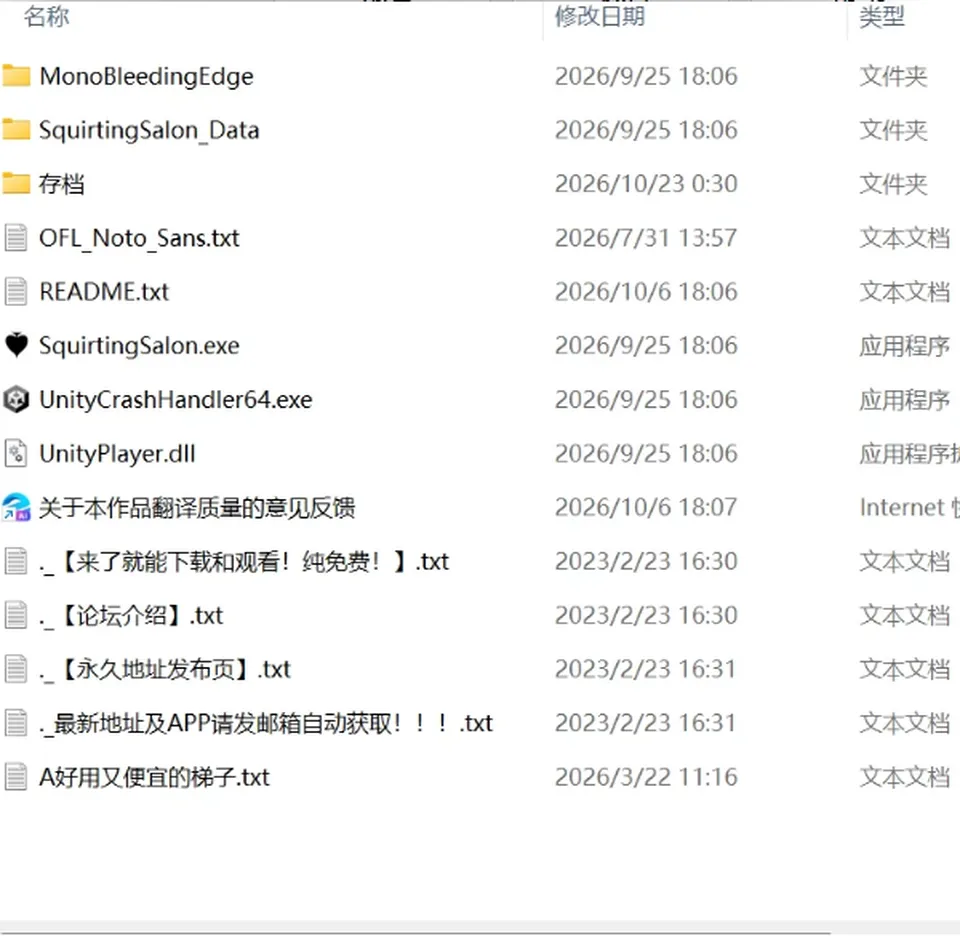Click the 2026/7/31 13:57 modified date
Viewport: 960px width, 936px height.
[x=646, y=238]
